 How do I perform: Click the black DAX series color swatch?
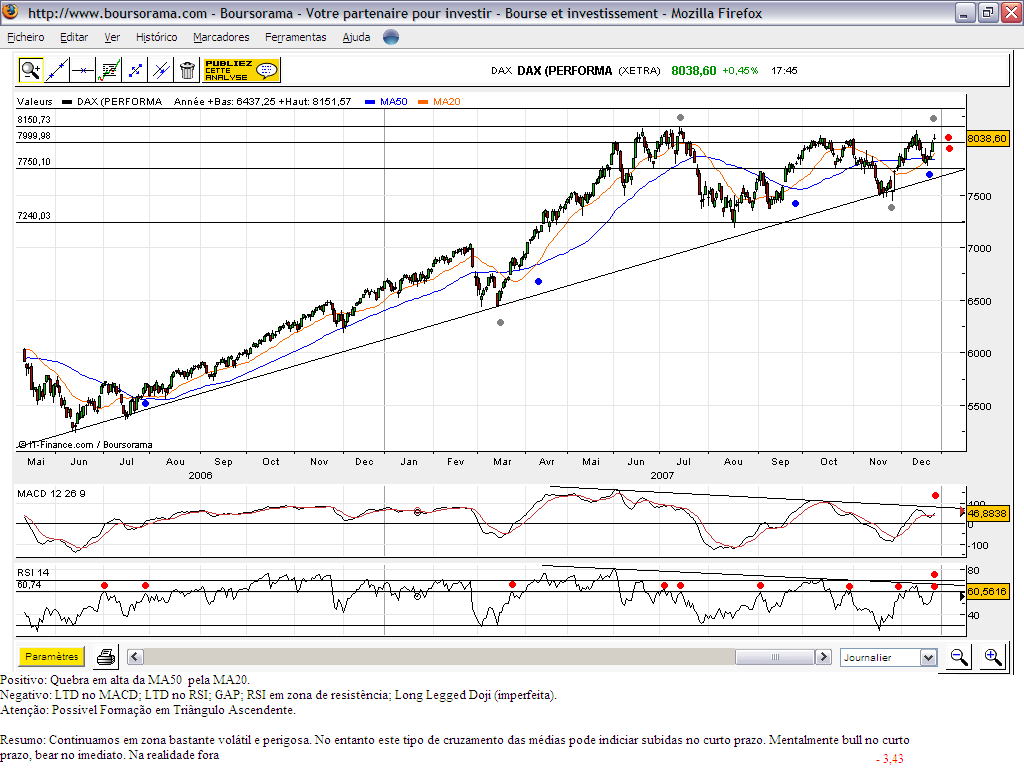pos(67,102)
